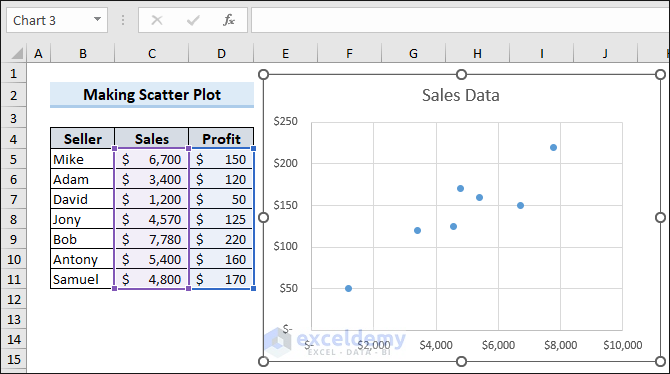This screenshot has height=374, width=670.
Task: Select row 3 header
Action: click(x=14, y=118)
